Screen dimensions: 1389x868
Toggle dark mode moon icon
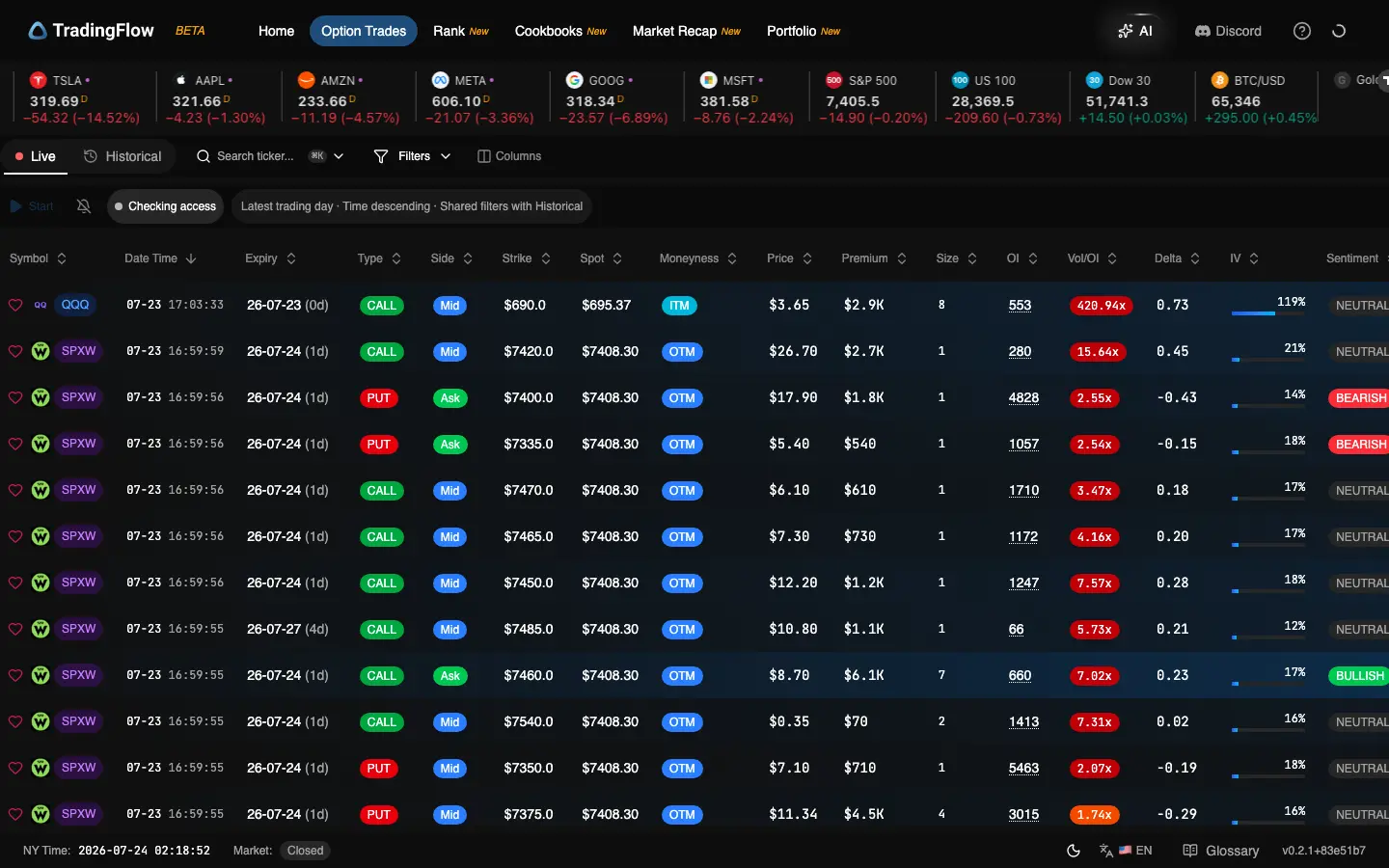(1074, 851)
